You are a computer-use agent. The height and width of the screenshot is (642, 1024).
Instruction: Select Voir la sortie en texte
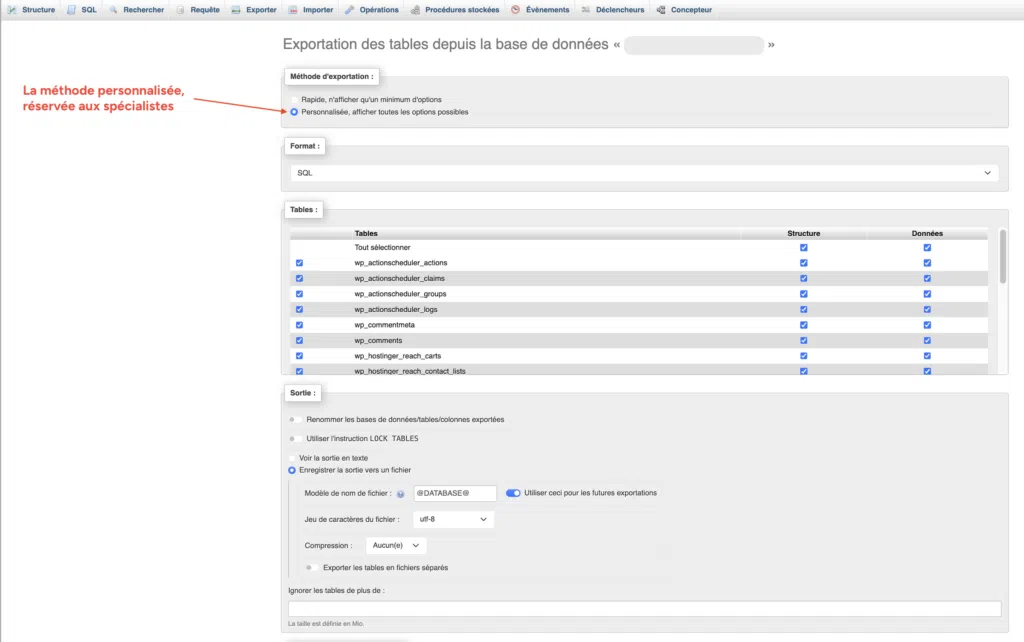tap(292, 458)
